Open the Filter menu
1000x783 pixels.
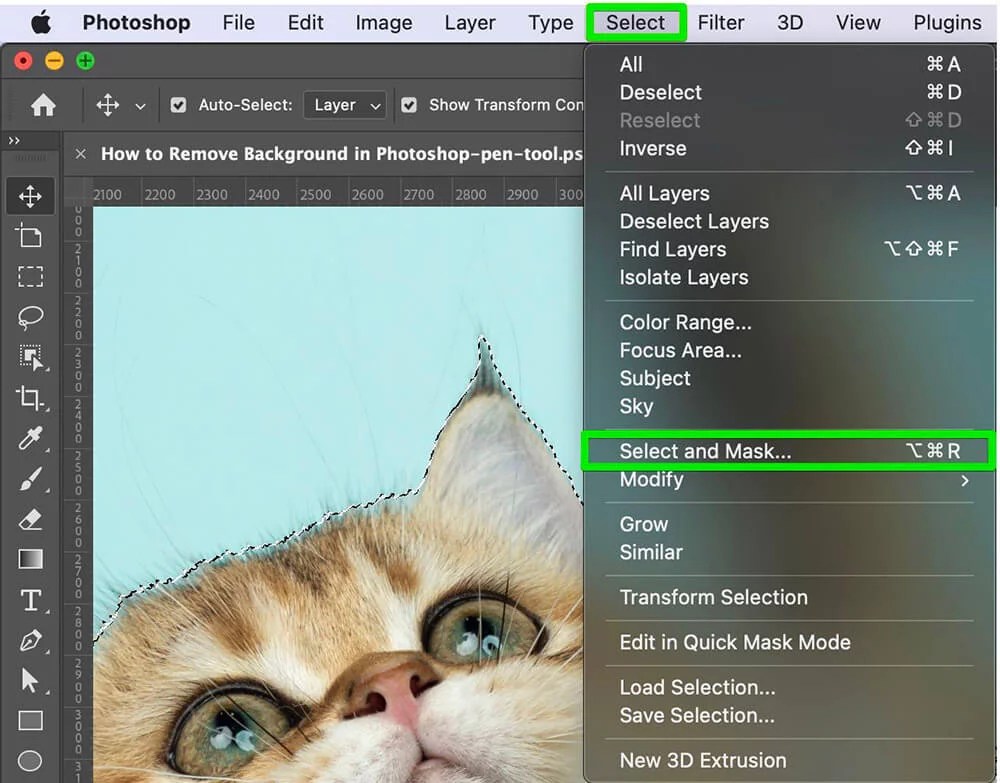721,22
